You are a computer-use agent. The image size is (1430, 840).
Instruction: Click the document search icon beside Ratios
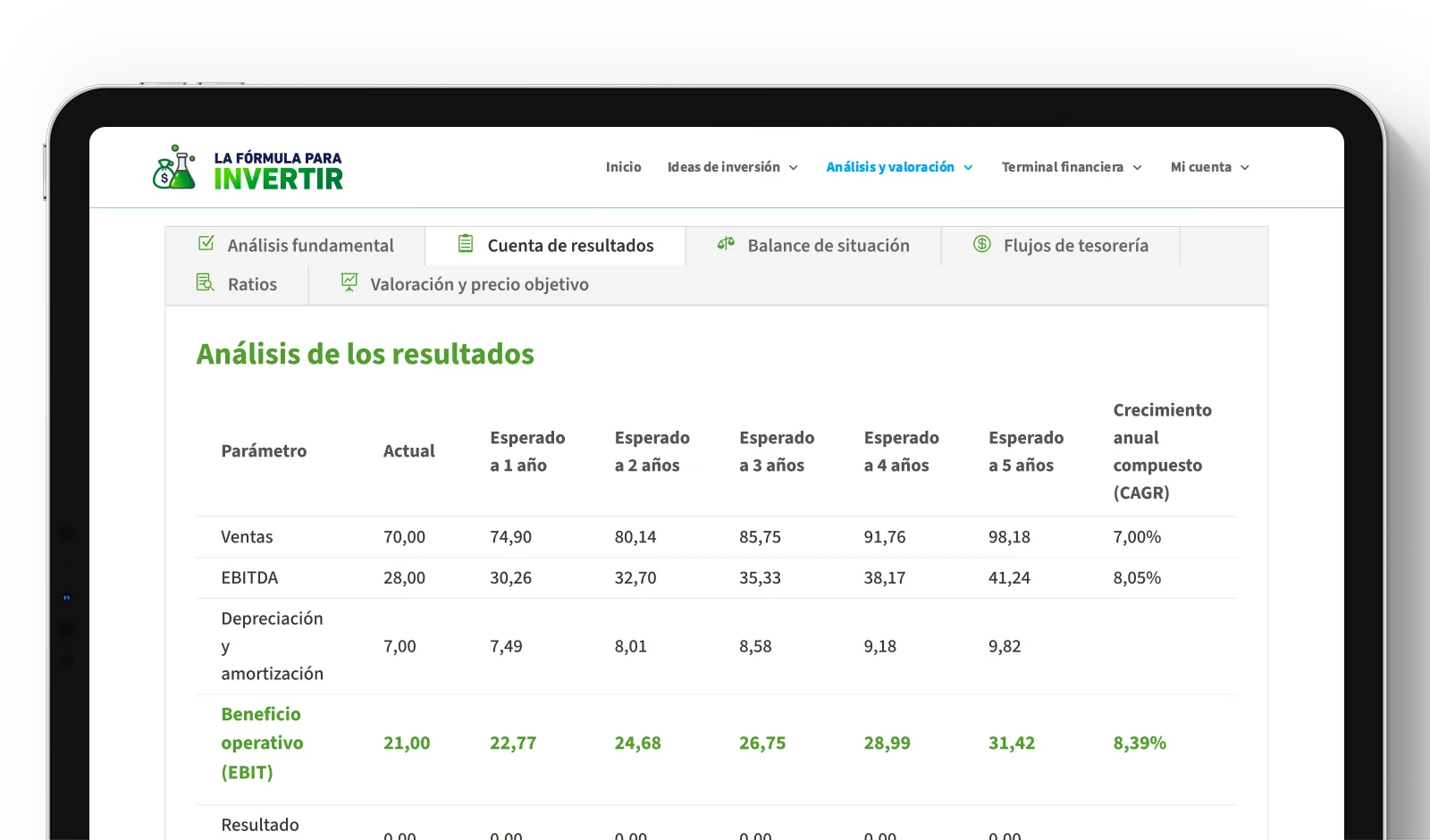(206, 282)
